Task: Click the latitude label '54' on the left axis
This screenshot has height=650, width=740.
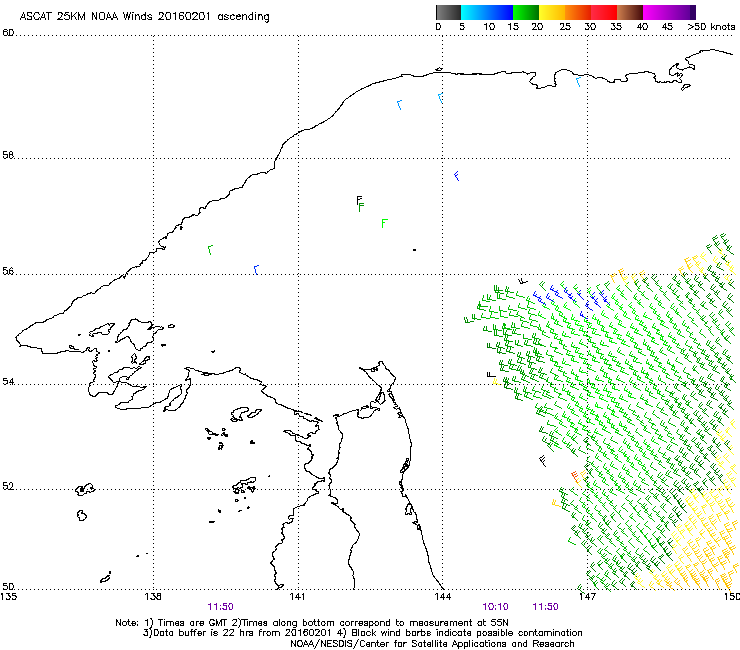Action: coord(8,381)
